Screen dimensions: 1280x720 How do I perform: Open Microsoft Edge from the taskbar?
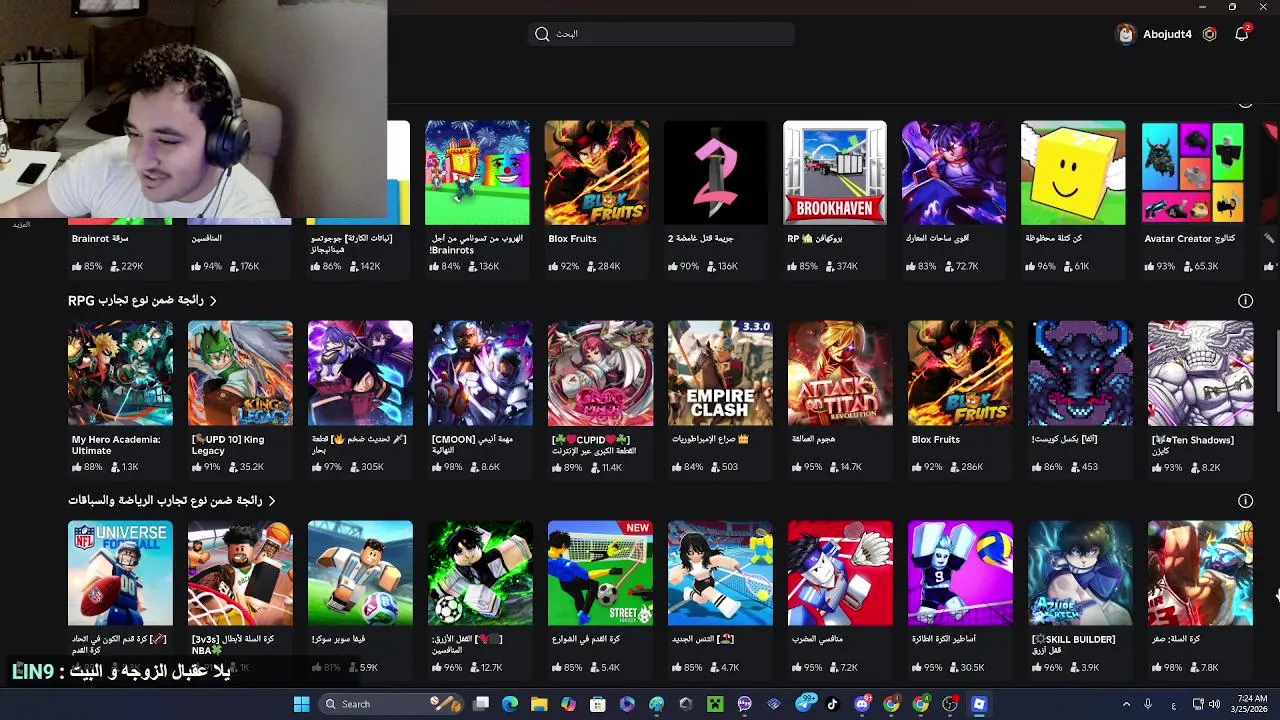pos(510,704)
